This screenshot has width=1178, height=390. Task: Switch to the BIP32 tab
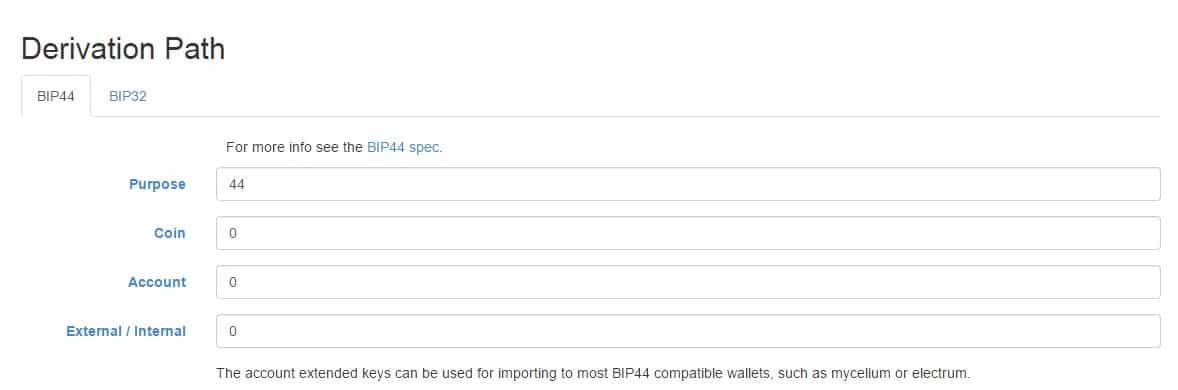pyautogui.click(x=128, y=96)
